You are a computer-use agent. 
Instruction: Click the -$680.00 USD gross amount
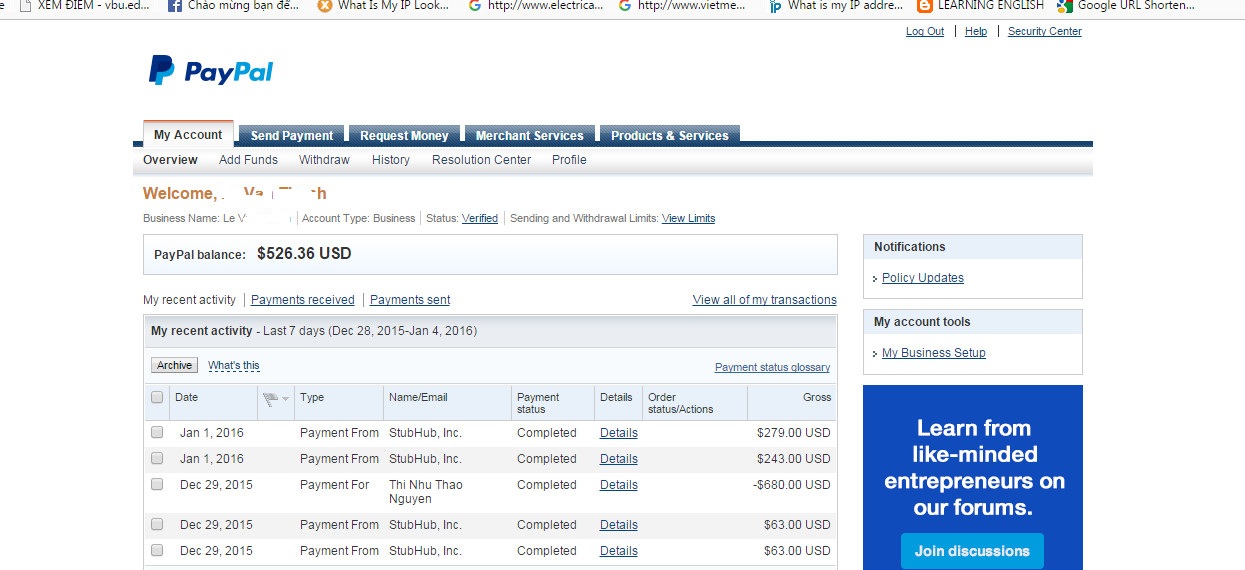click(x=792, y=485)
